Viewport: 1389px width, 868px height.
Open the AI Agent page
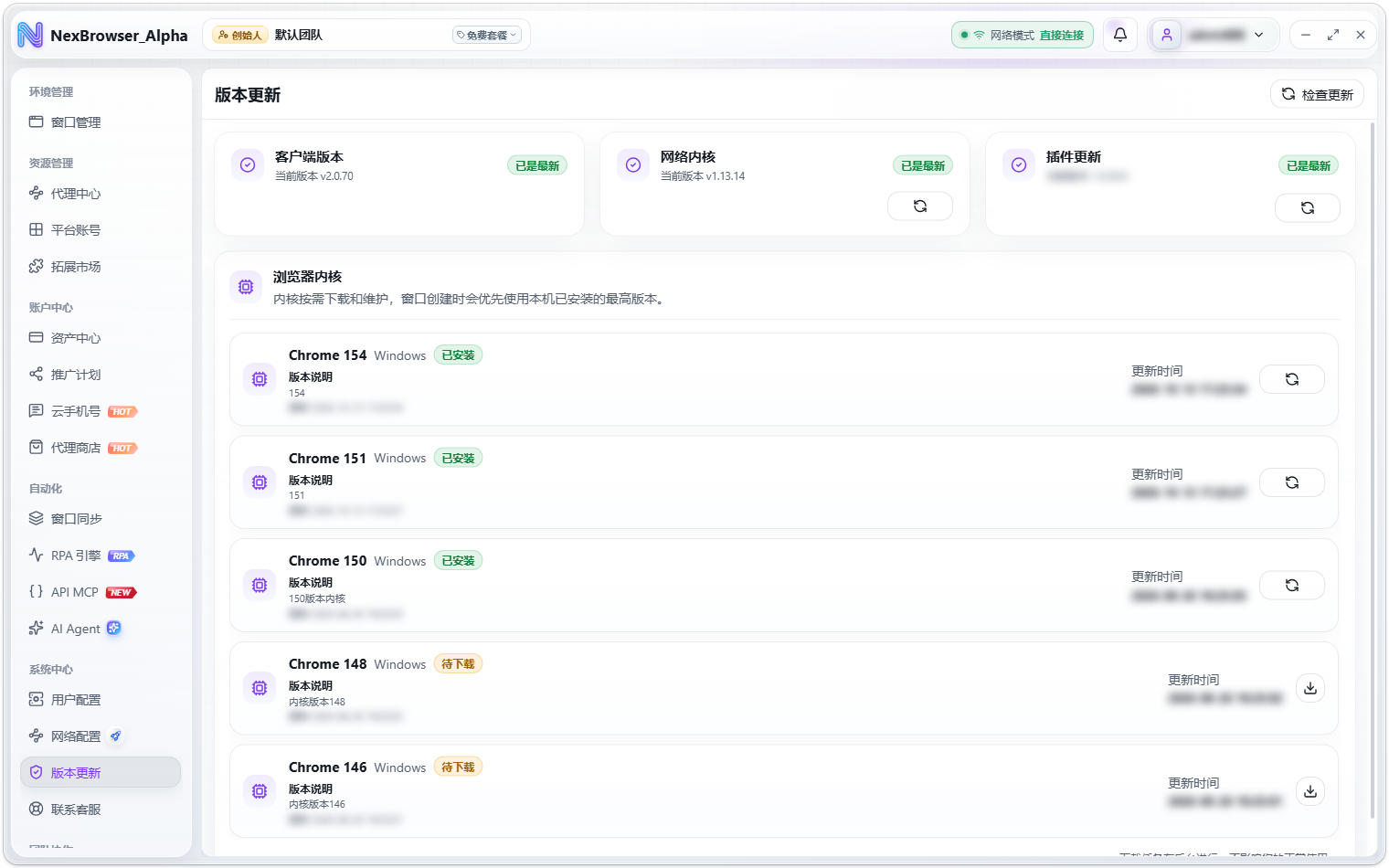coord(101,629)
